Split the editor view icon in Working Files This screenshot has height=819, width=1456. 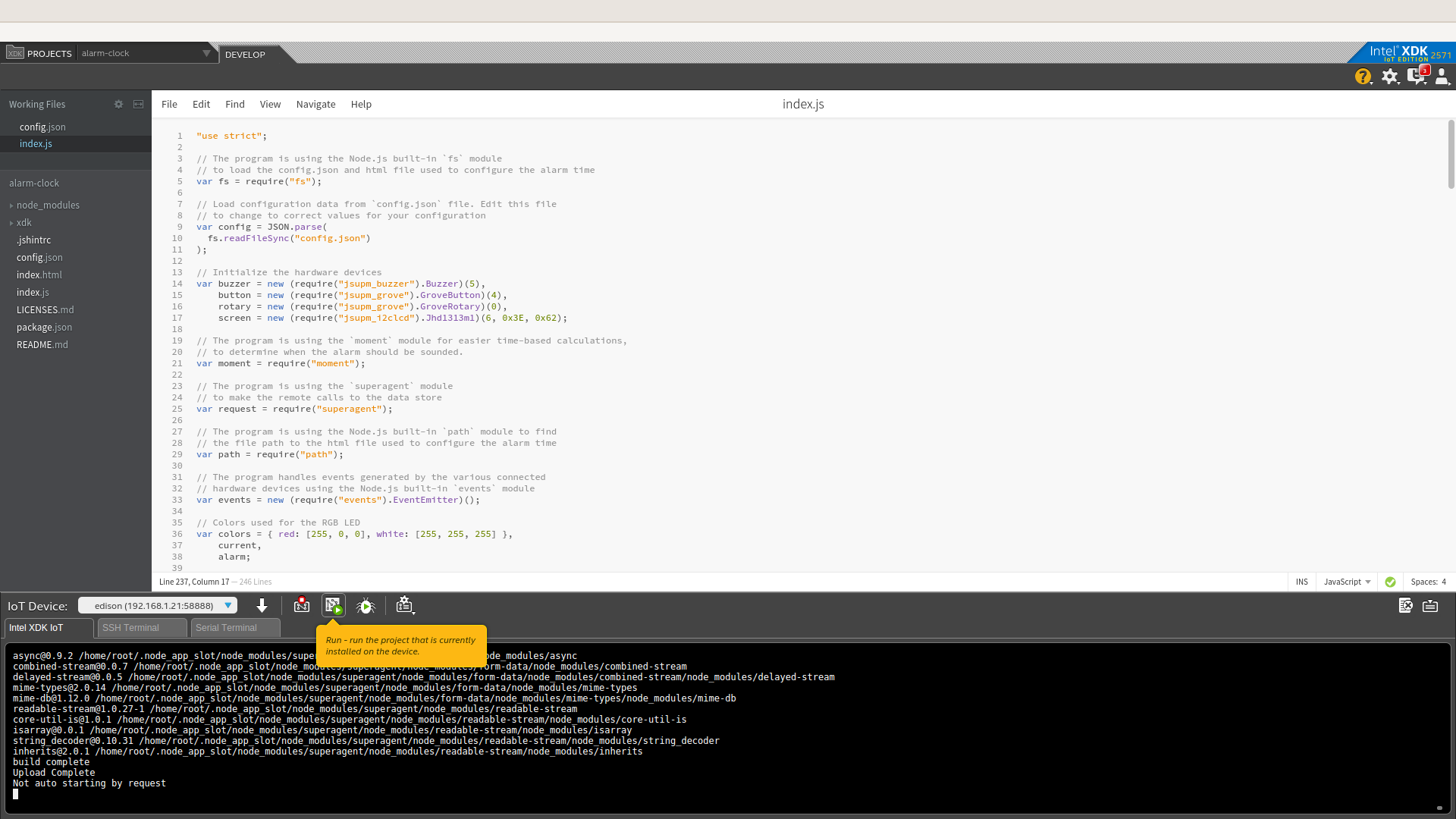138,104
